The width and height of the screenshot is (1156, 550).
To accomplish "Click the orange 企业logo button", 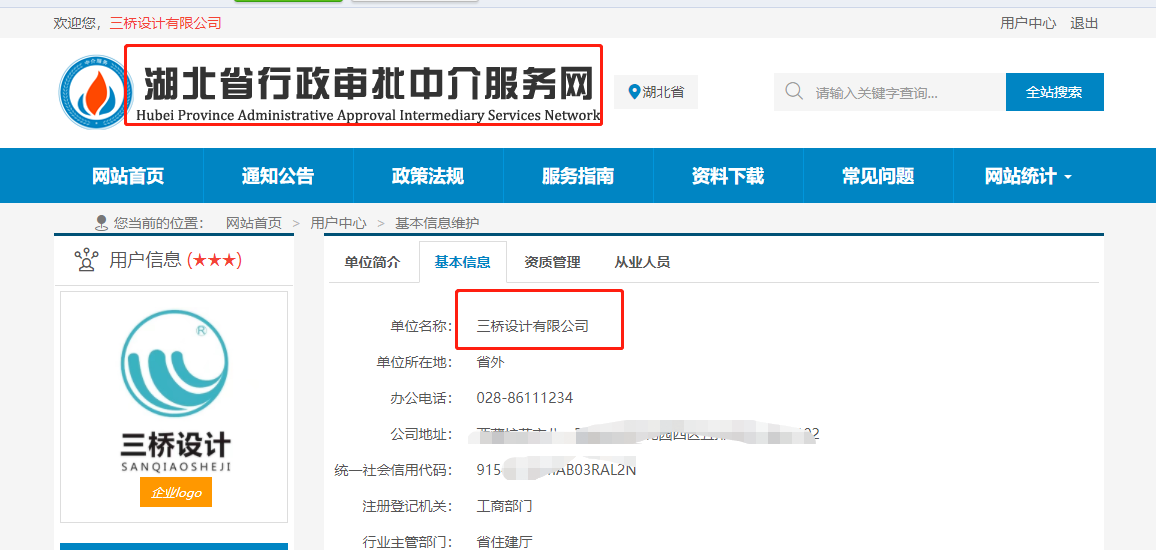I will point(176,492).
